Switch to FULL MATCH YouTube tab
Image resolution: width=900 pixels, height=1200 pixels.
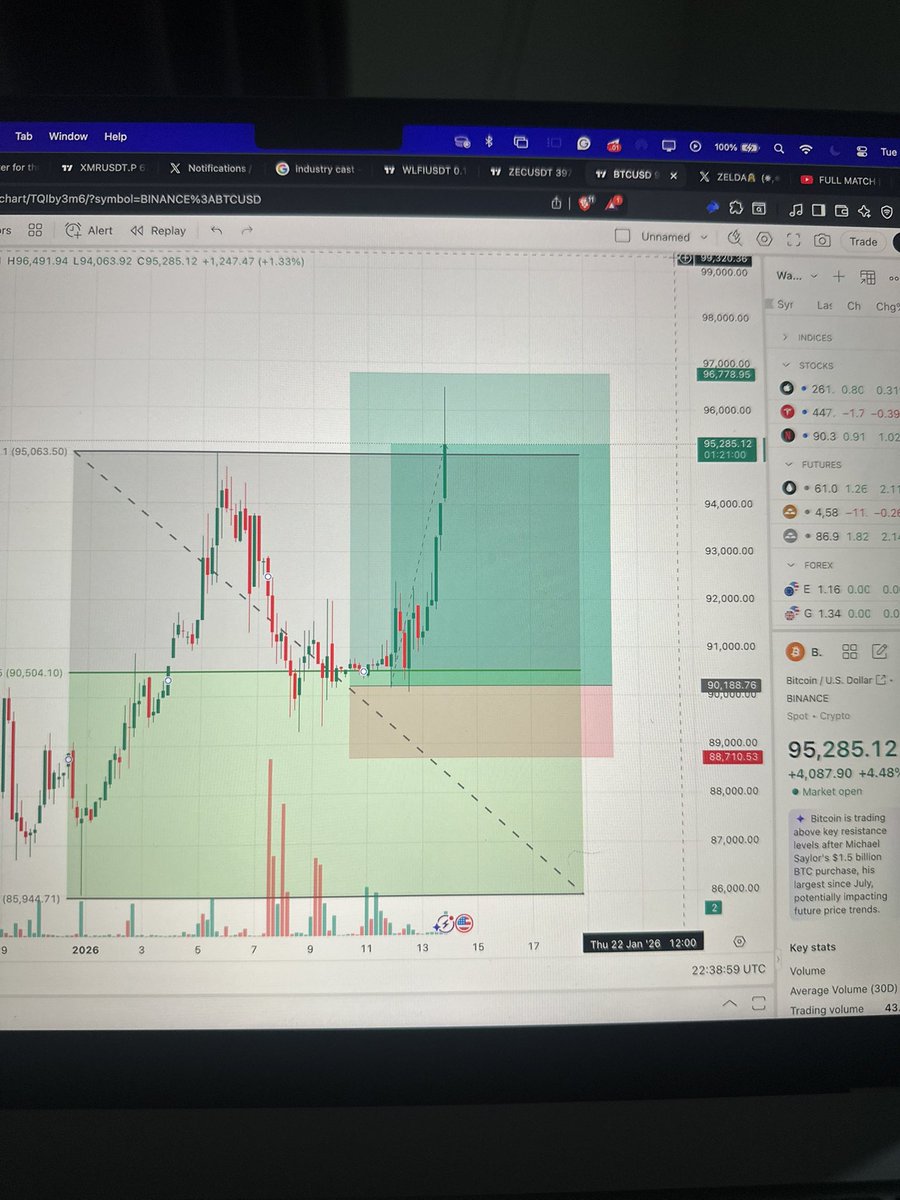pos(838,180)
